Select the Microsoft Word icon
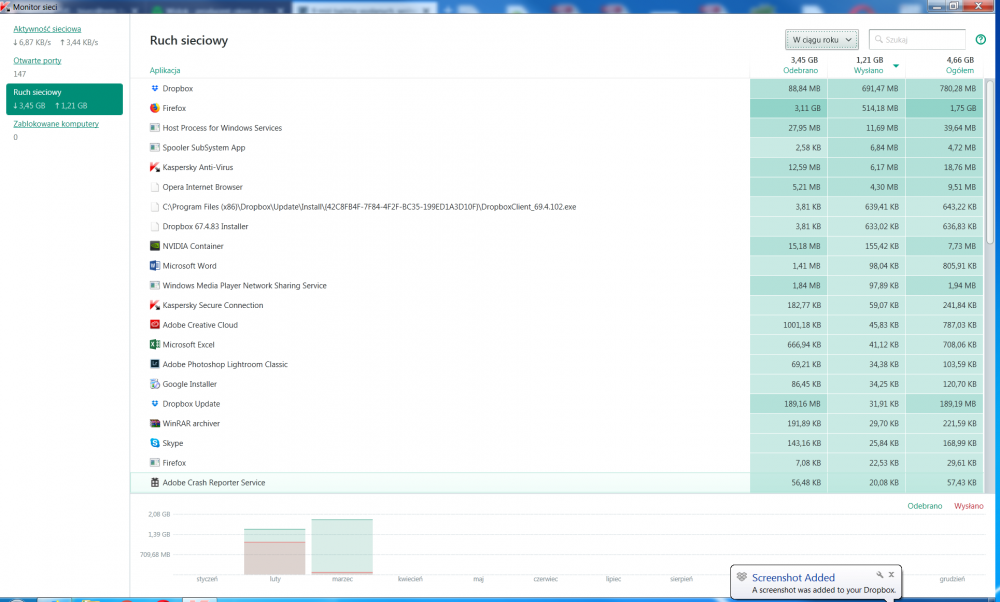Screen dimensions: 1000x602 [154, 265]
